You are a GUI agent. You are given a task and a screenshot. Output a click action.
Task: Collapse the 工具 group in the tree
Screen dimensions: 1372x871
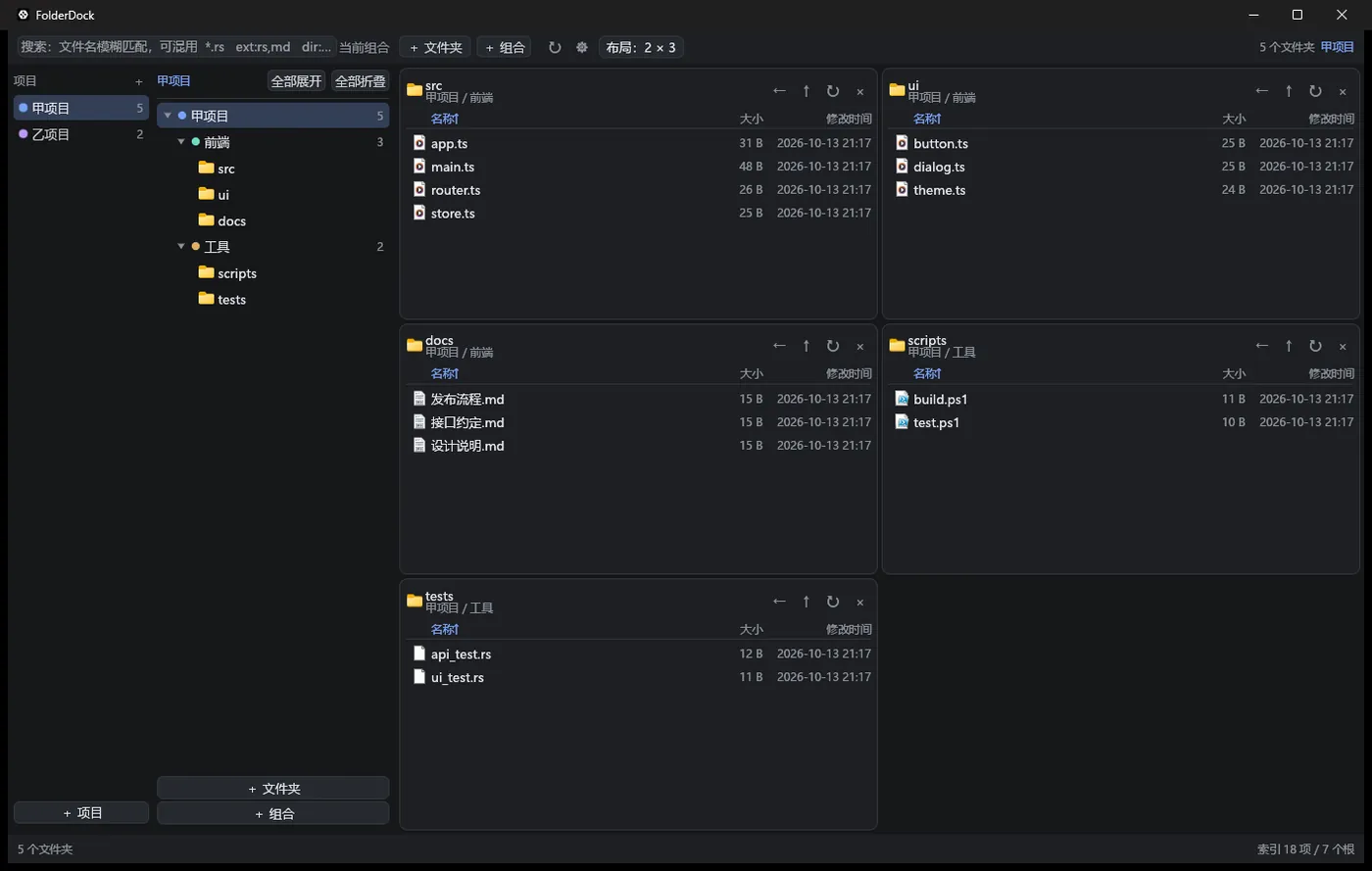click(x=181, y=247)
